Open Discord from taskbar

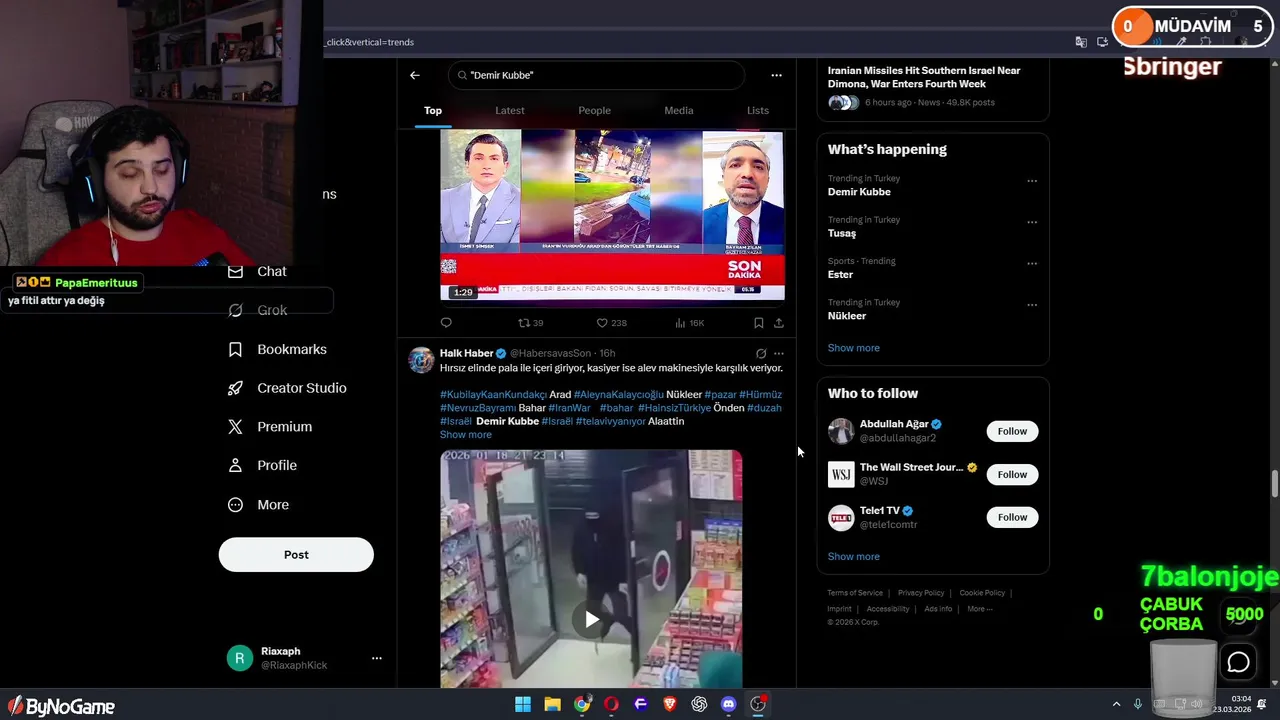(x=729, y=704)
